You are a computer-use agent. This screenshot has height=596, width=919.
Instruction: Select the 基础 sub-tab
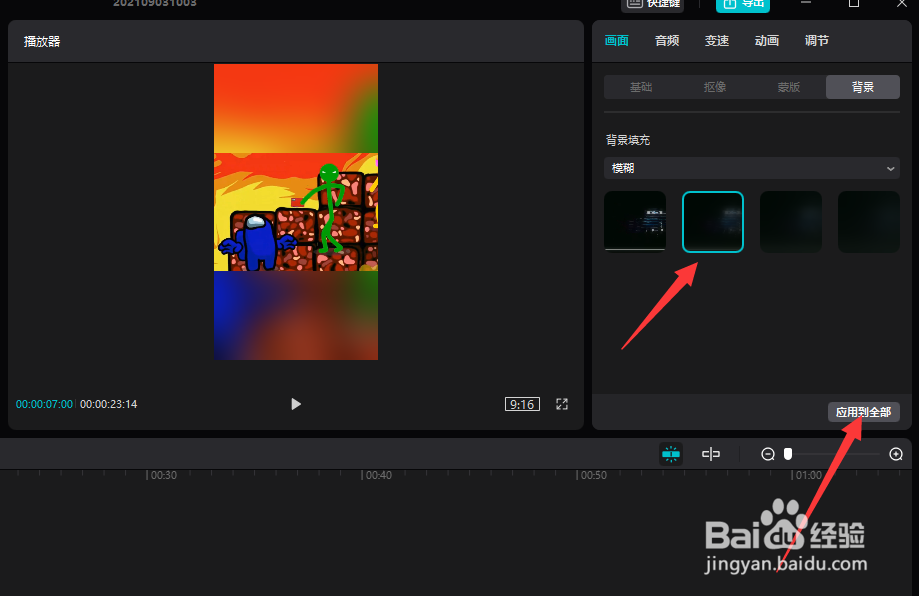(641, 87)
